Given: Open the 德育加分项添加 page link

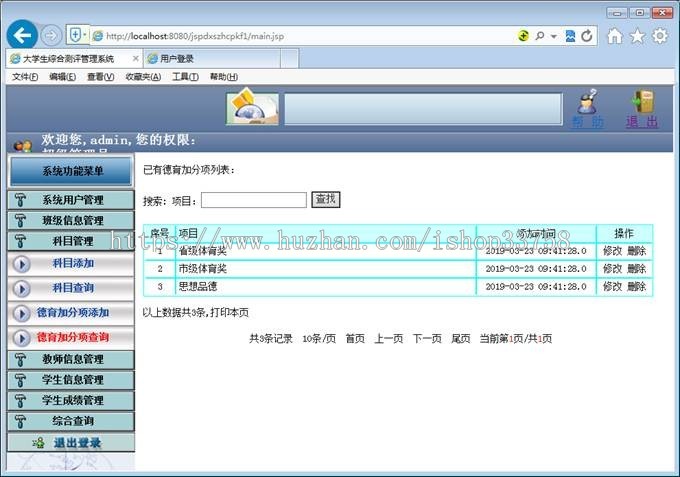Looking at the screenshot, I should pyautogui.click(x=73, y=312).
